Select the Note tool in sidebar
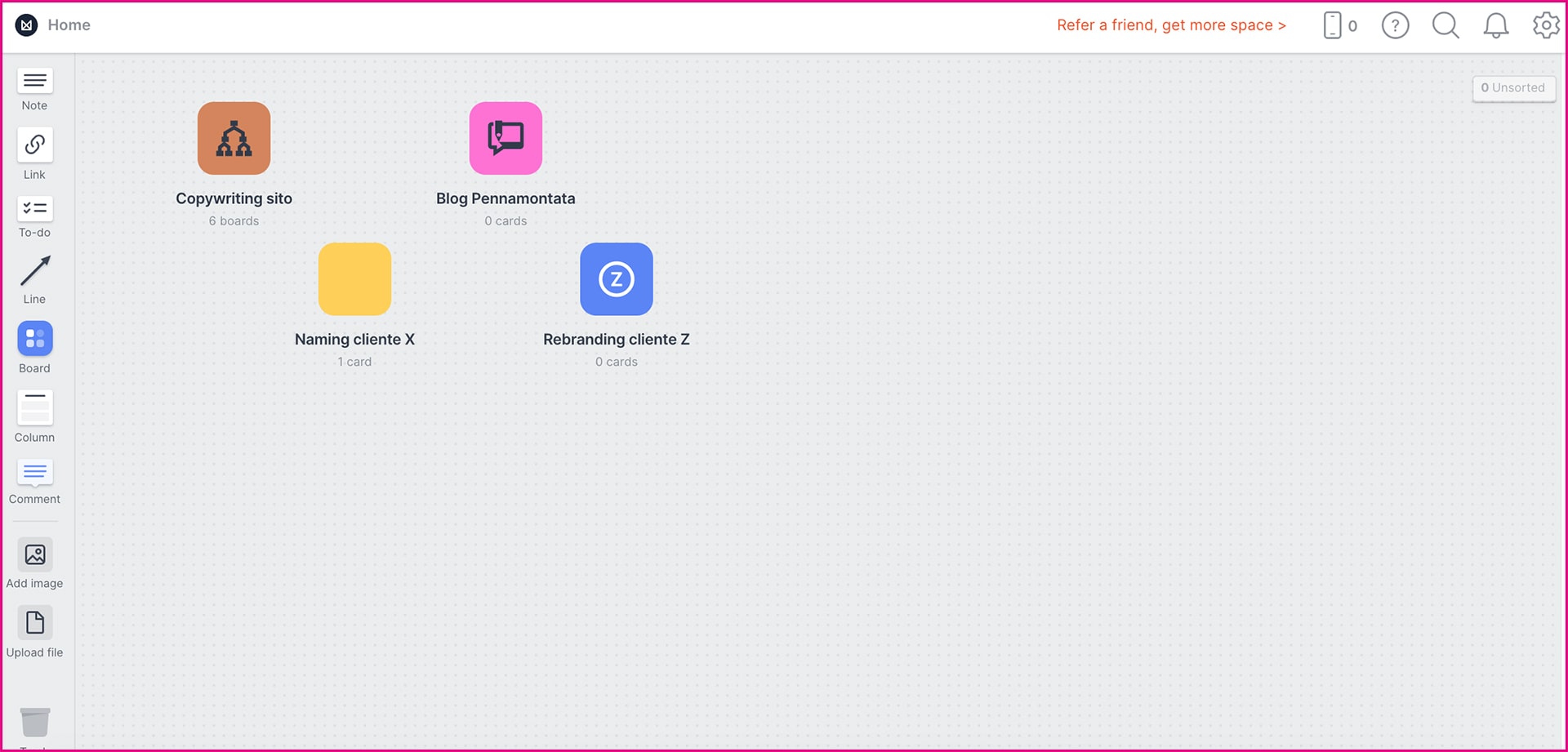1568x752 pixels. (x=34, y=81)
